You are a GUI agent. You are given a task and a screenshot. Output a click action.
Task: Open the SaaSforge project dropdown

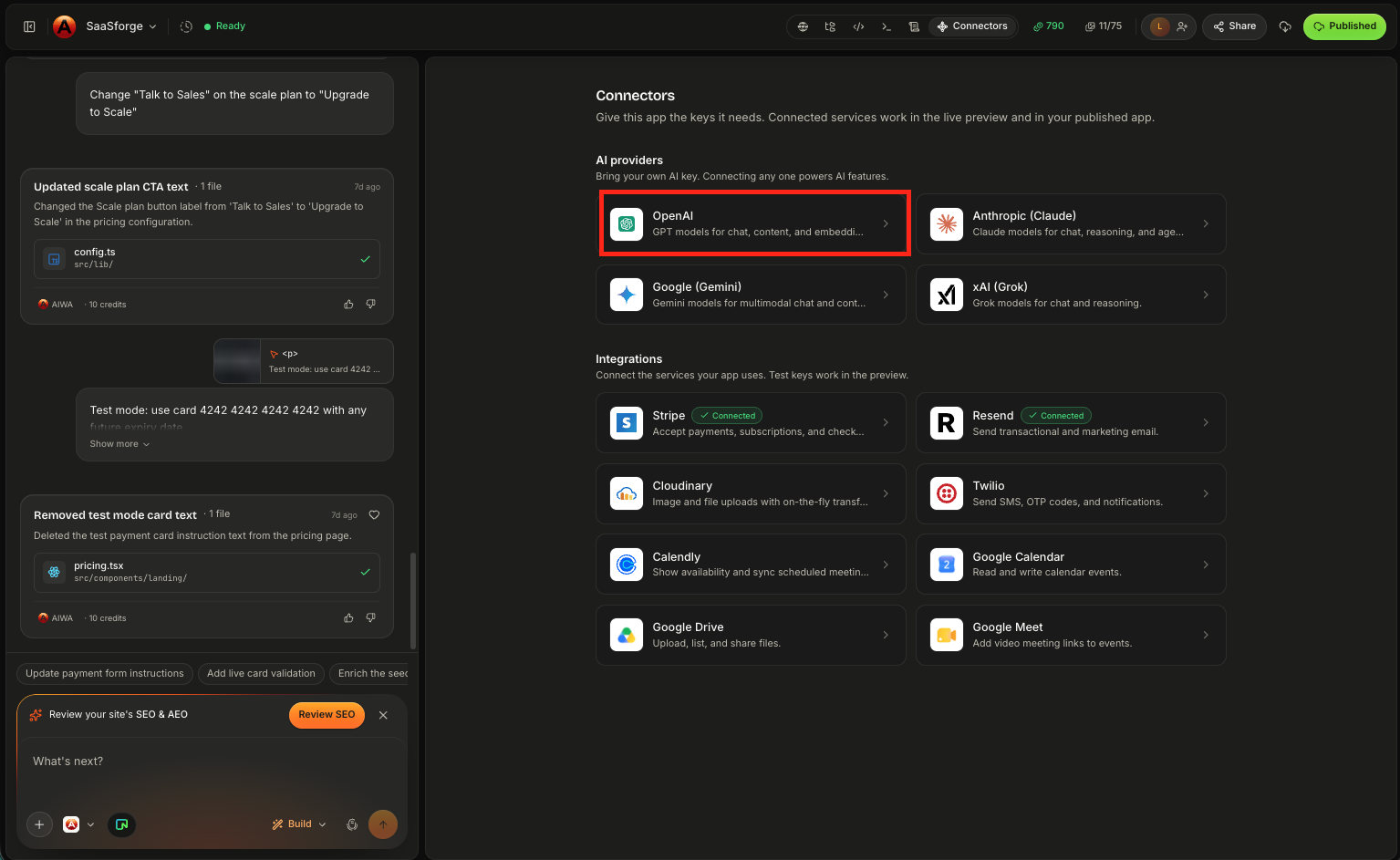121,26
